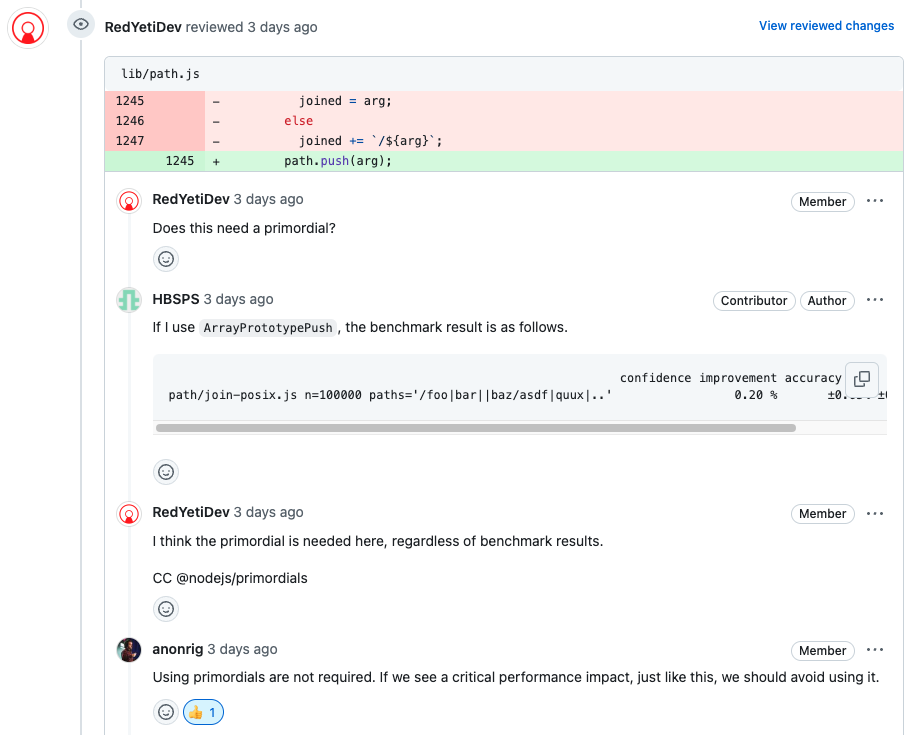
Task: Toggle file viewed state with the eye icon
Action: tap(80, 24)
